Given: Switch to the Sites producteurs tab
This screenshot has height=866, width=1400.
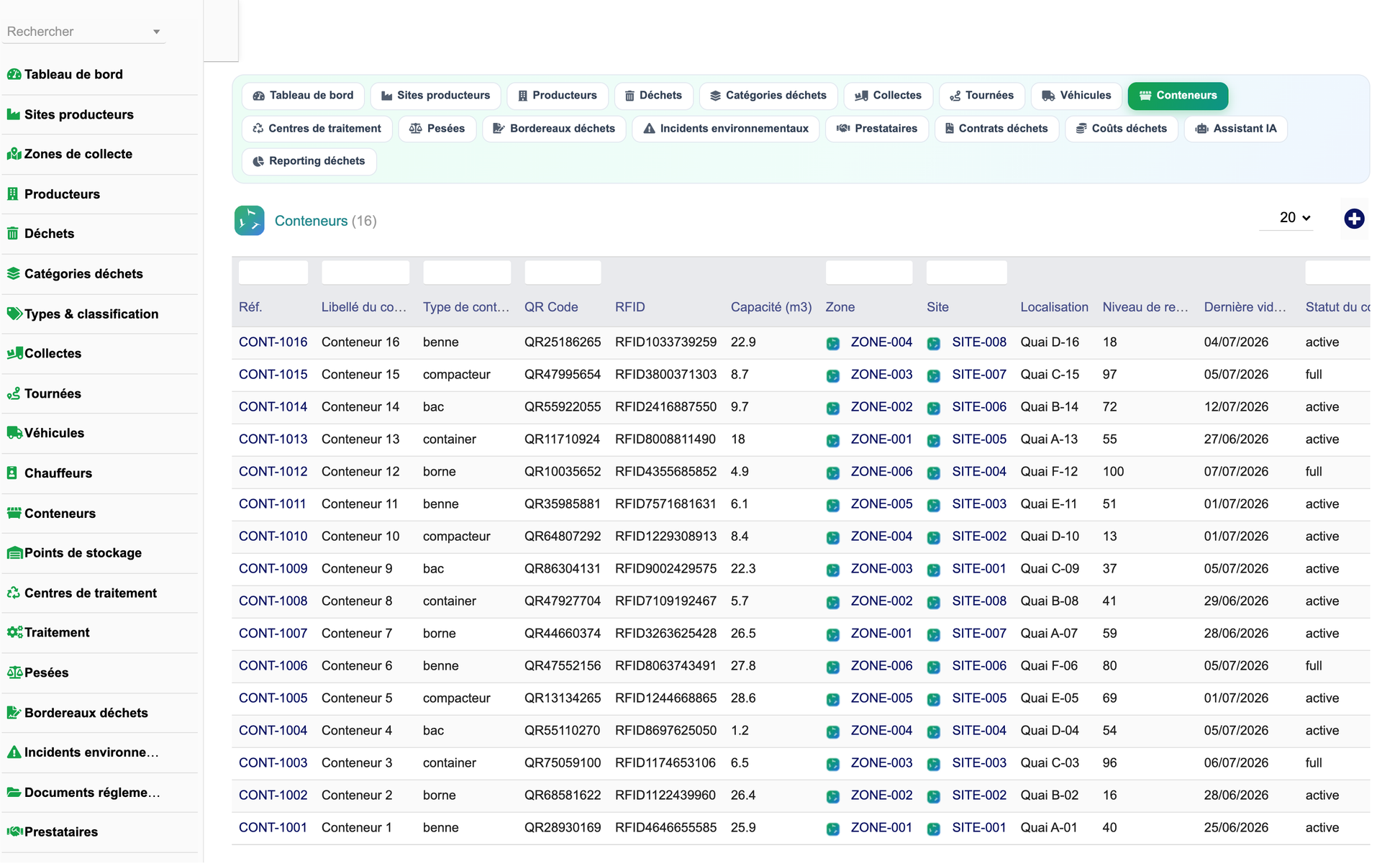Looking at the screenshot, I should pyautogui.click(x=435, y=96).
